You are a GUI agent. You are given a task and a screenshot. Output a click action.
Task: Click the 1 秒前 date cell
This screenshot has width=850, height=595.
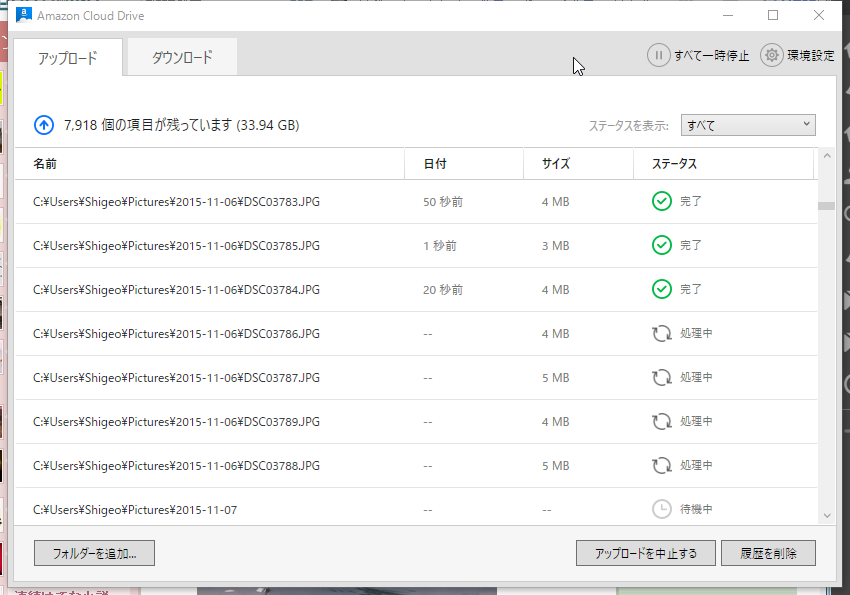[440, 246]
